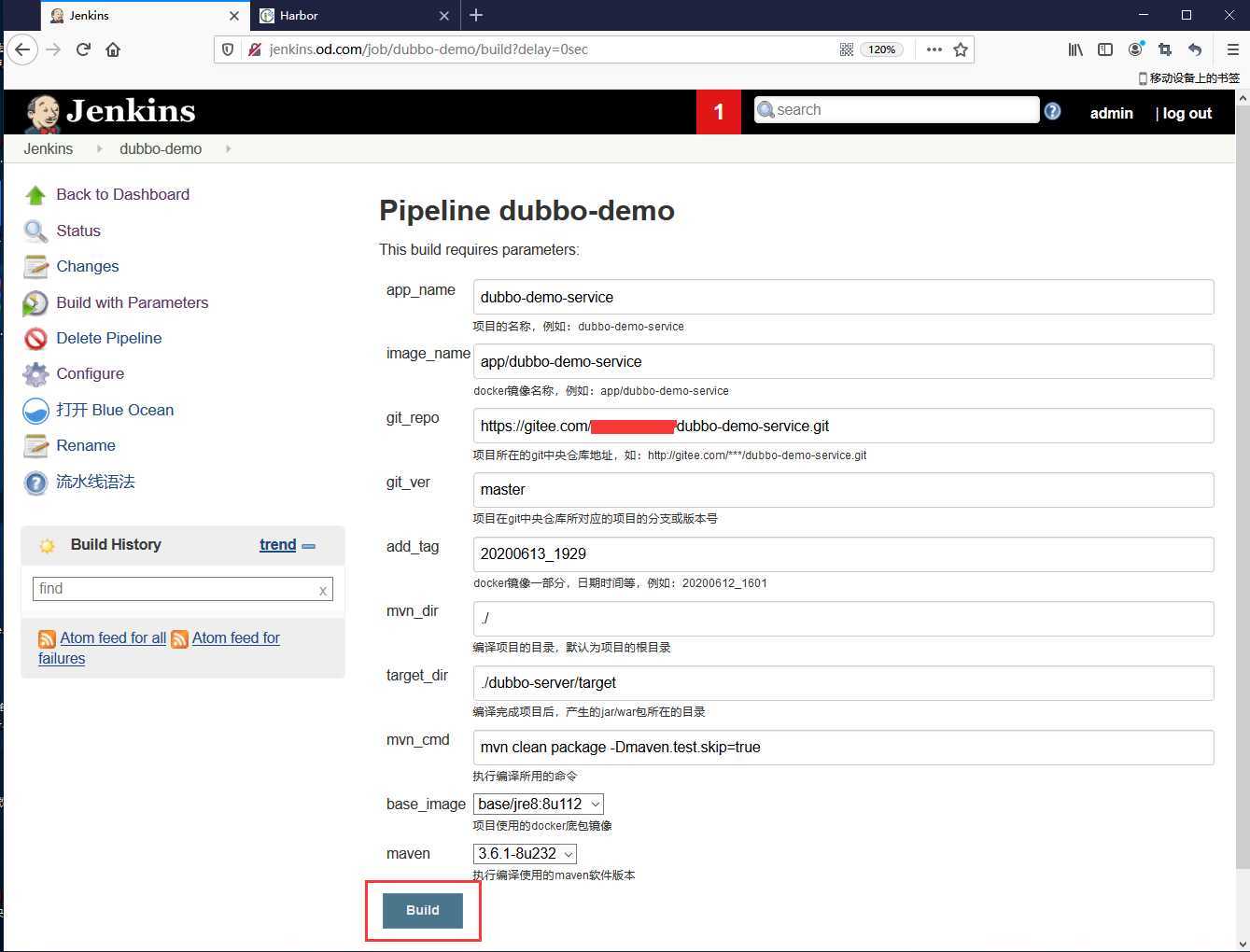Open the Configure link

[x=91, y=373]
